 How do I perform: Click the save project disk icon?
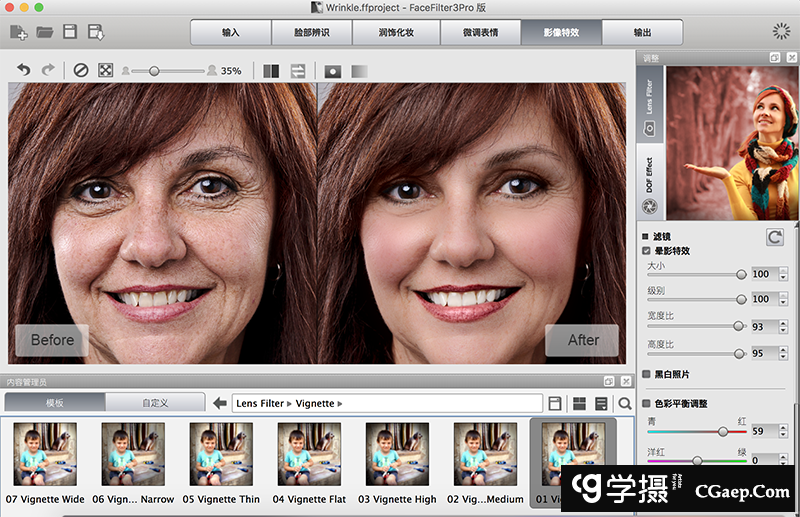coord(70,32)
